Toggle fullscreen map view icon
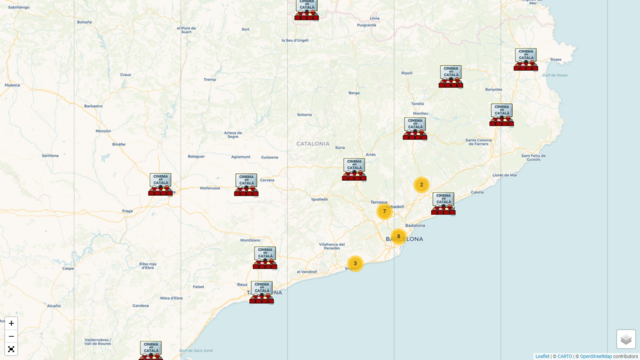Image resolution: width=640 pixels, height=360 pixels. (x=11, y=349)
